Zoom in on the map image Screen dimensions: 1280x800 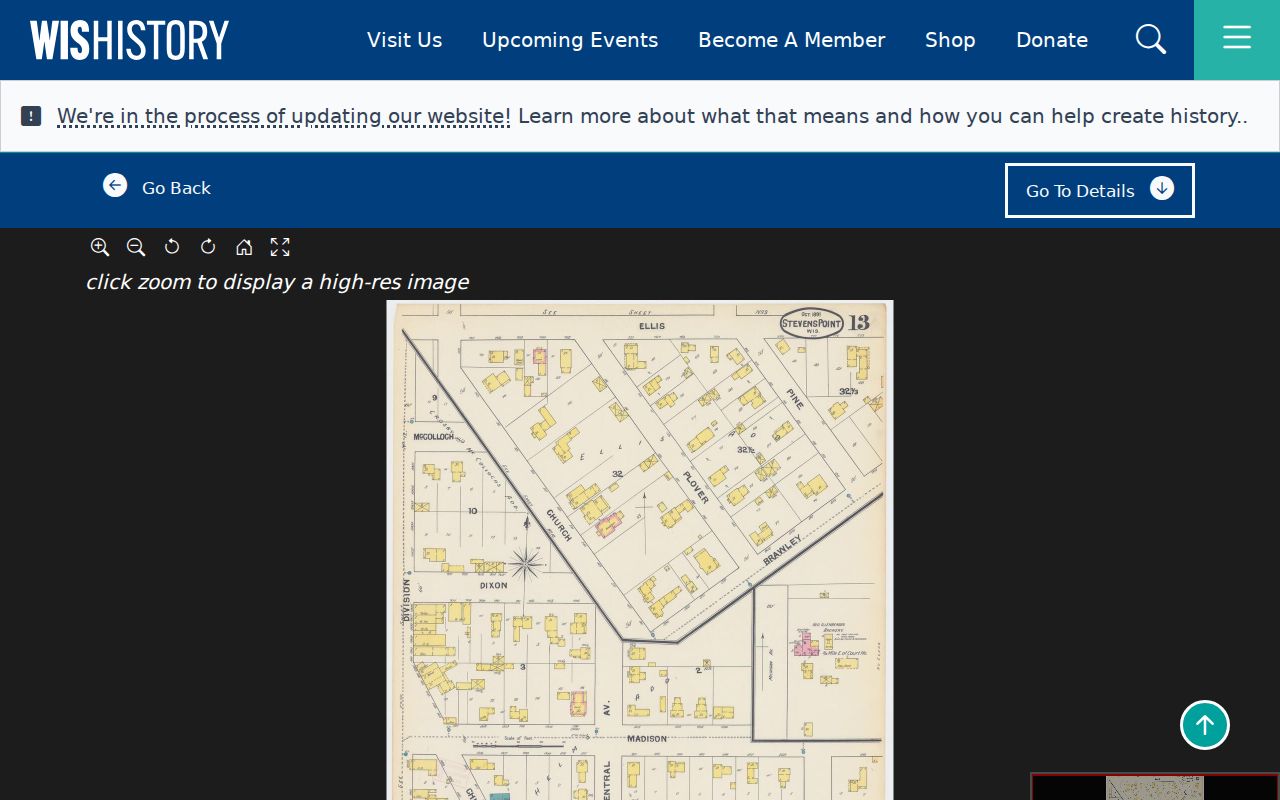(x=100, y=247)
